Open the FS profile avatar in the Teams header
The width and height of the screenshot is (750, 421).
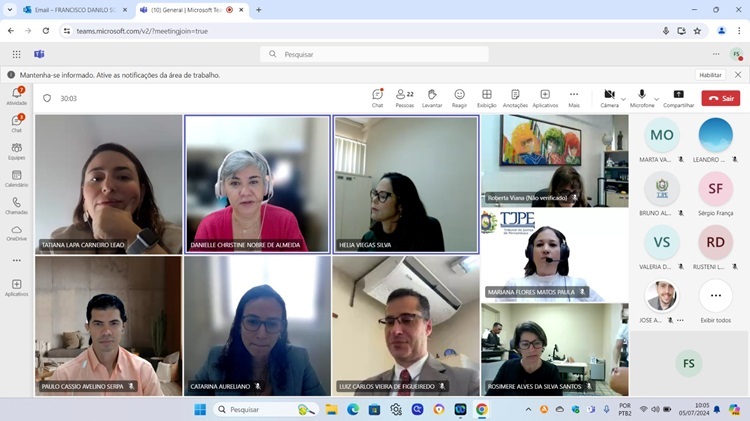[737, 54]
